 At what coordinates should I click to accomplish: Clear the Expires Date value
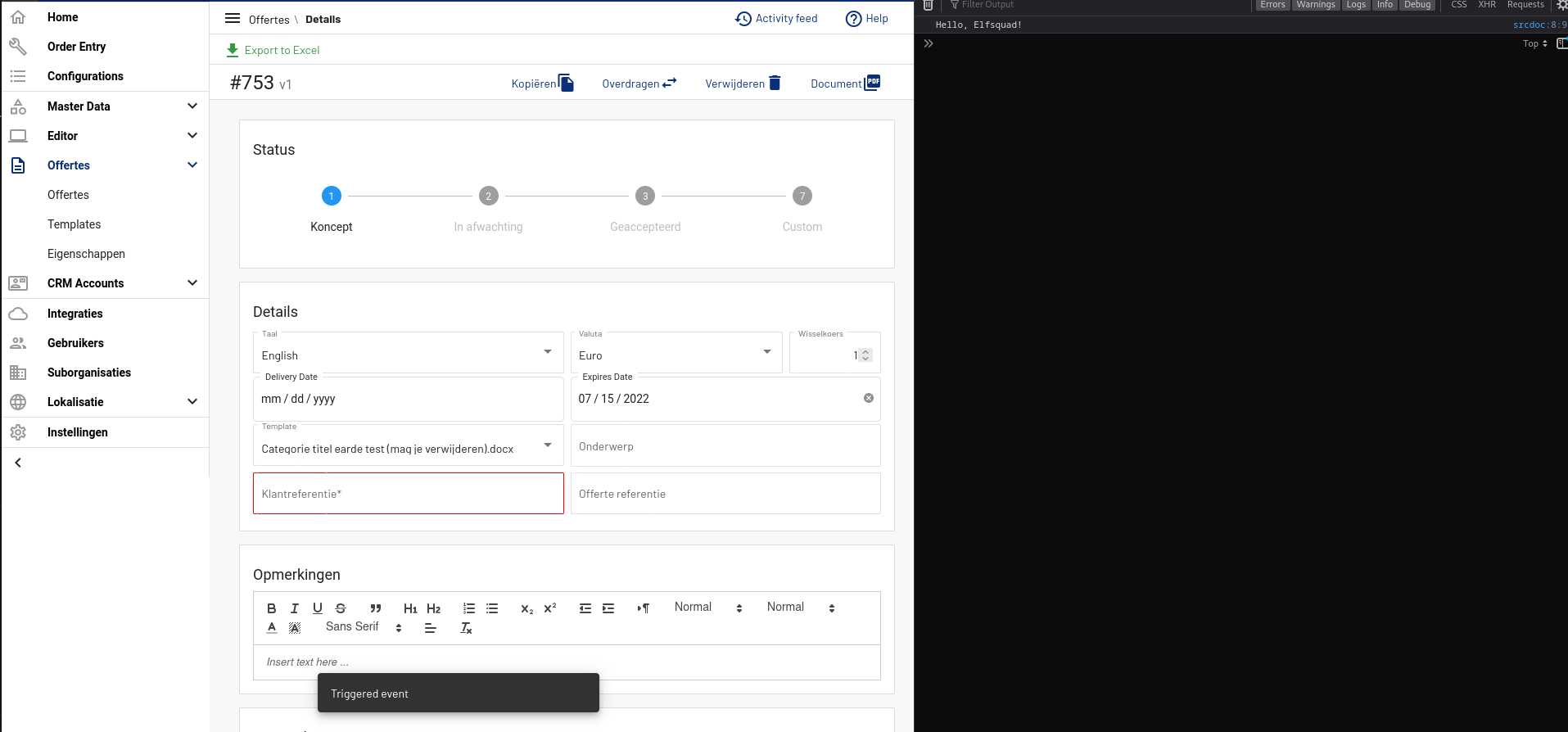coord(869,398)
